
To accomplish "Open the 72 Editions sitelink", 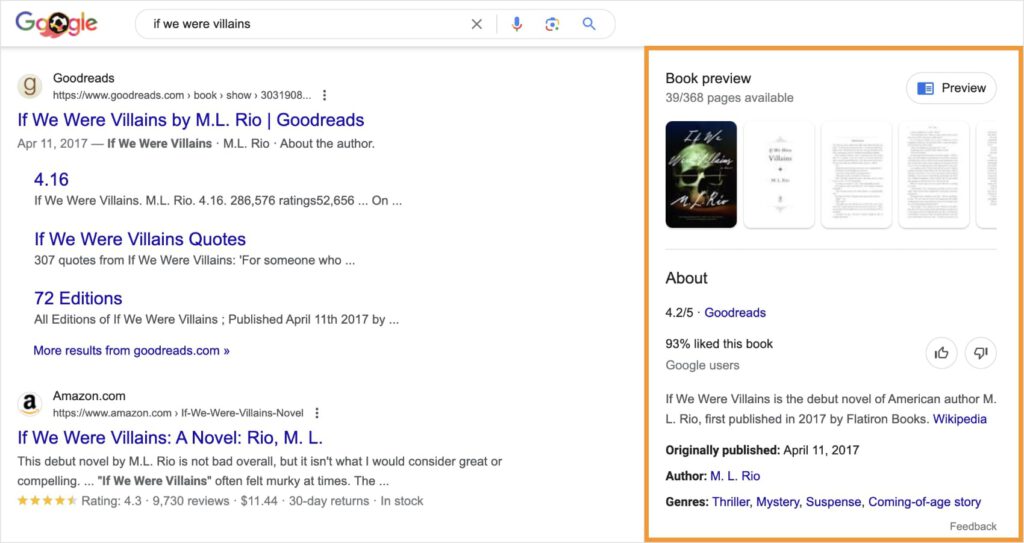I will (78, 298).
